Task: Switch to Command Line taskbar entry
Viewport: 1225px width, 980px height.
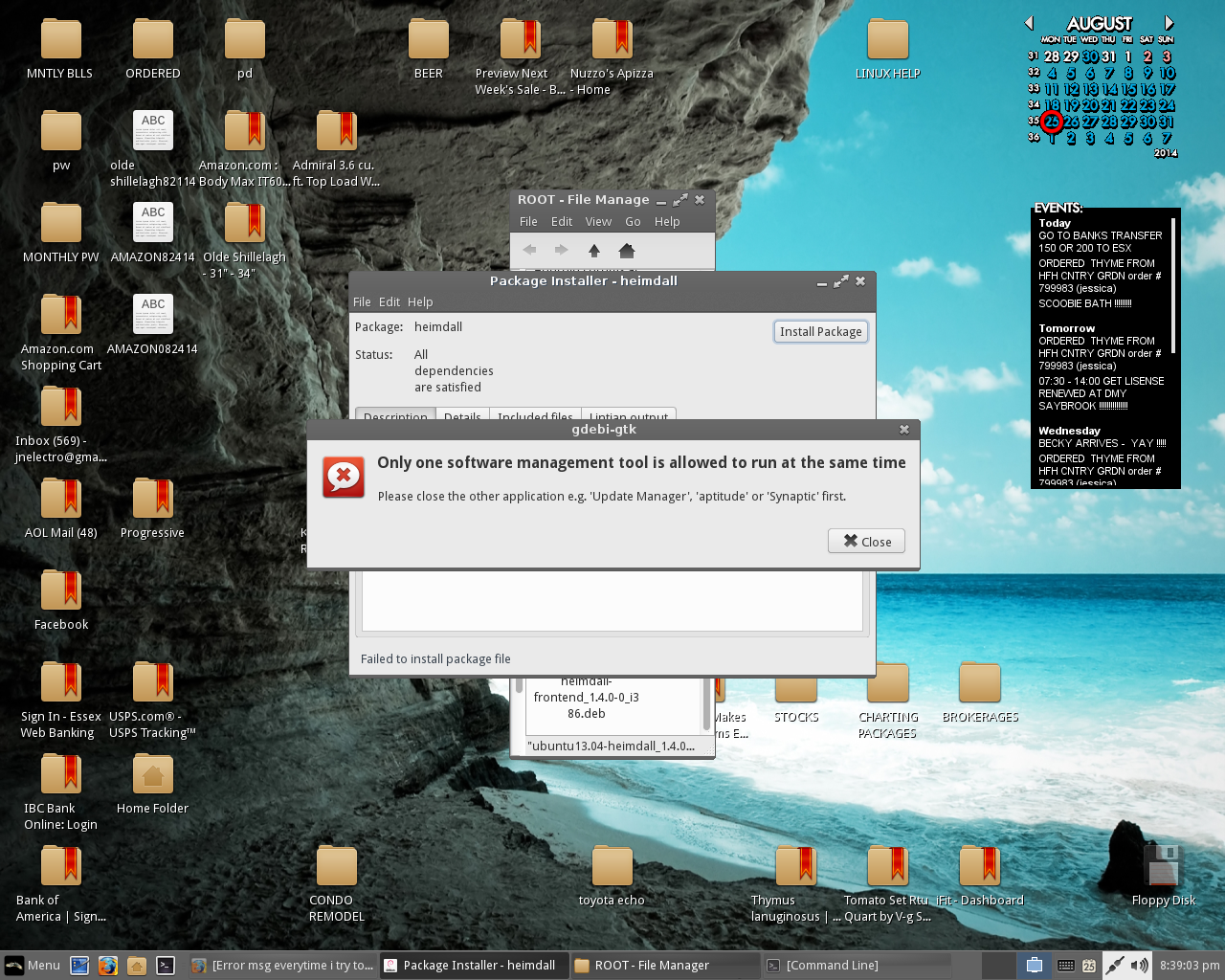Action: [857, 965]
